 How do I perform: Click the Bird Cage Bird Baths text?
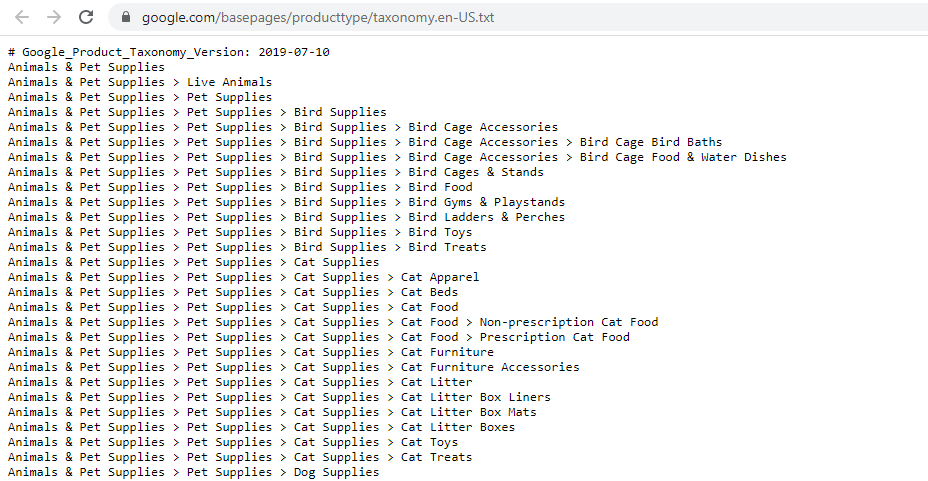651,142
